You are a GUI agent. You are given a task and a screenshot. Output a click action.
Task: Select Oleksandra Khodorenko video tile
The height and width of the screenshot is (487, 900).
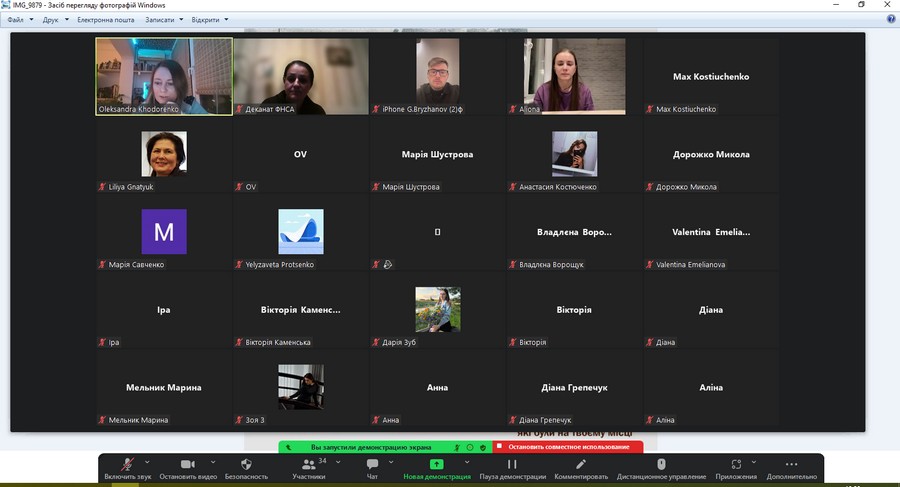pyautogui.click(x=164, y=76)
